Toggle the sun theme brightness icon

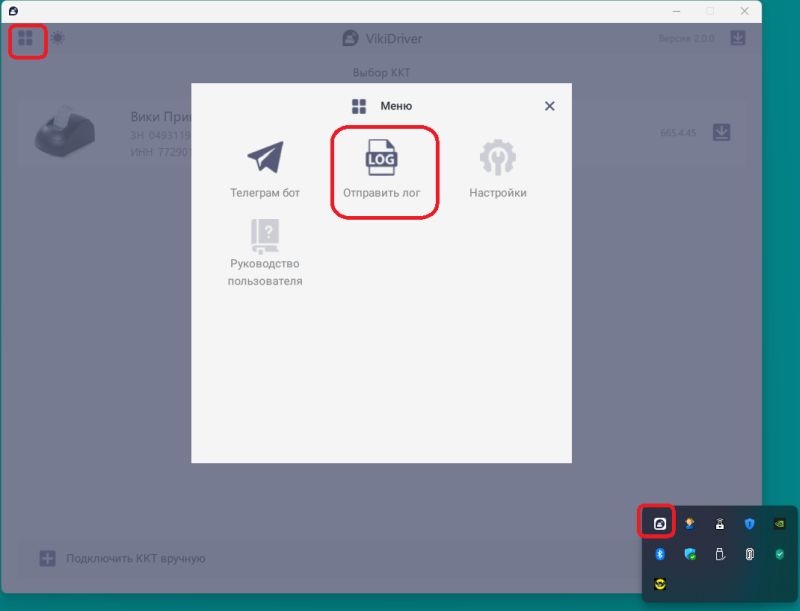pyautogui.click(x=58, y=39)
